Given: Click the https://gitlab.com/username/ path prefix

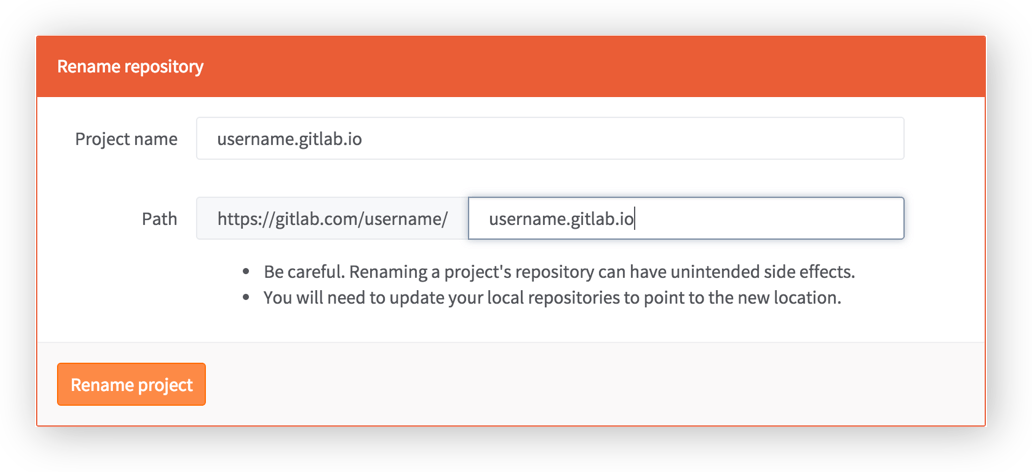Looking at the screenshot, I should 332,219.
